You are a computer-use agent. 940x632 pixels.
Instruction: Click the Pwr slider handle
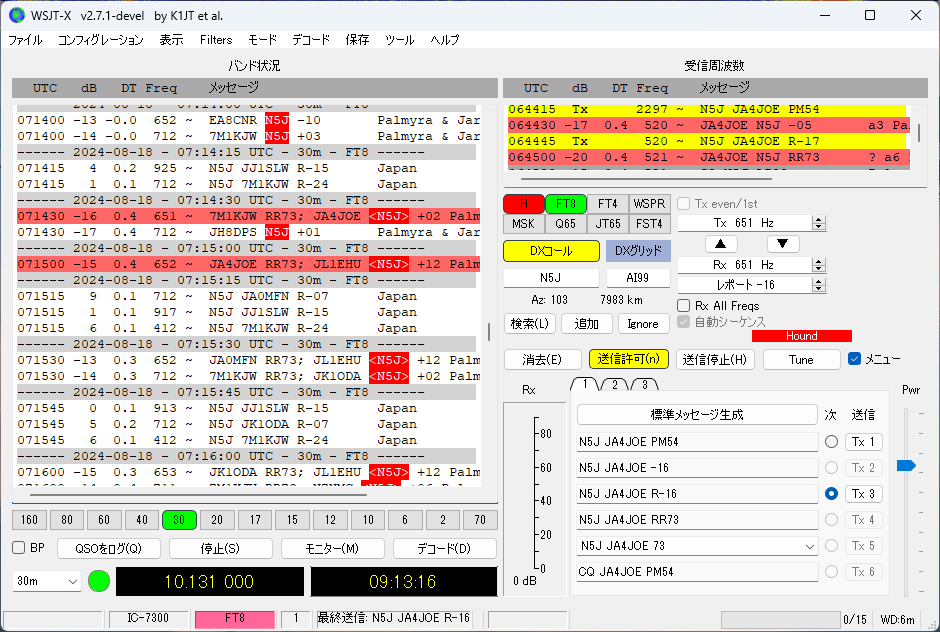pos(906,465)
